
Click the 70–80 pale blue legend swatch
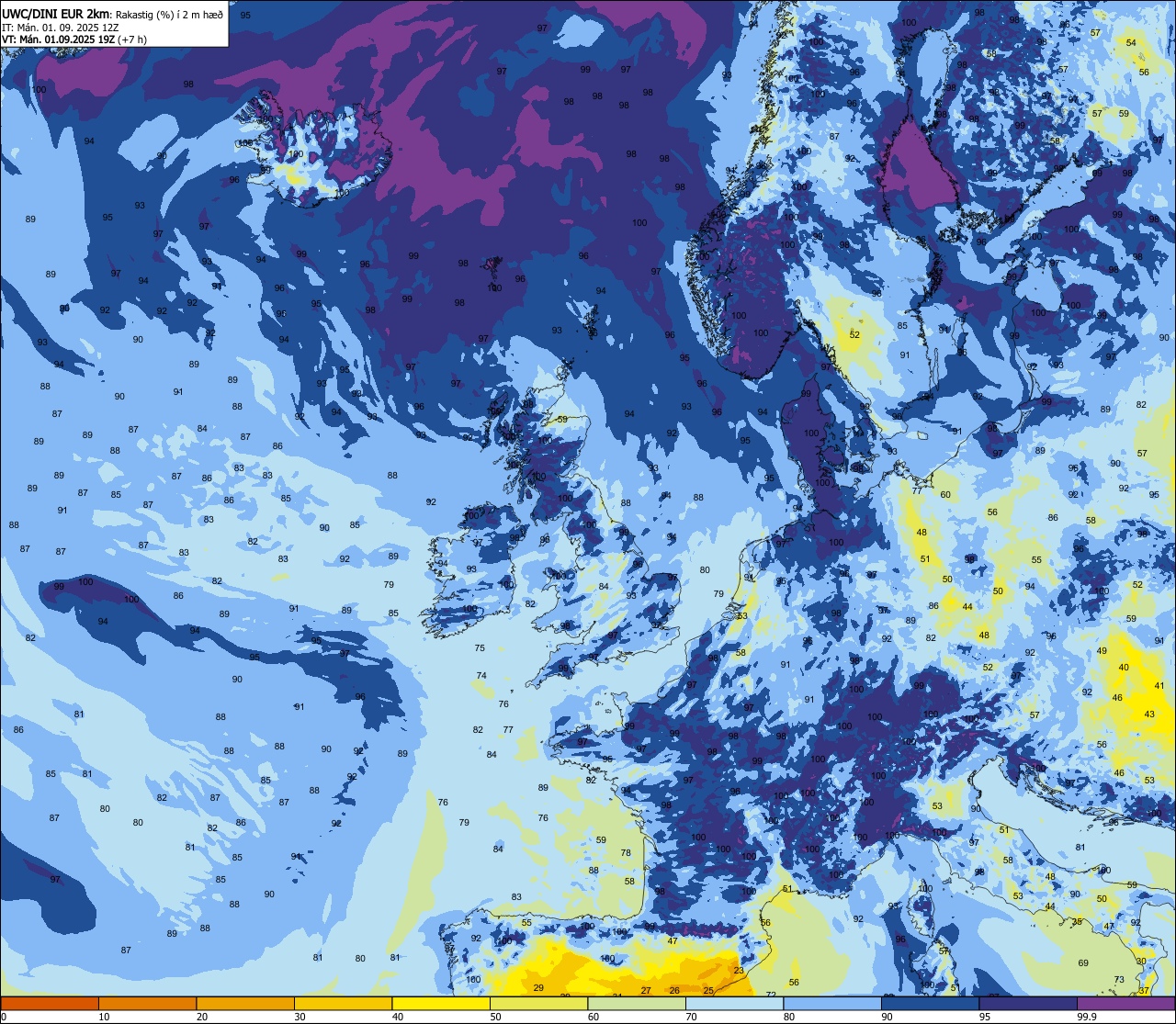click(x=734, y=1003)
